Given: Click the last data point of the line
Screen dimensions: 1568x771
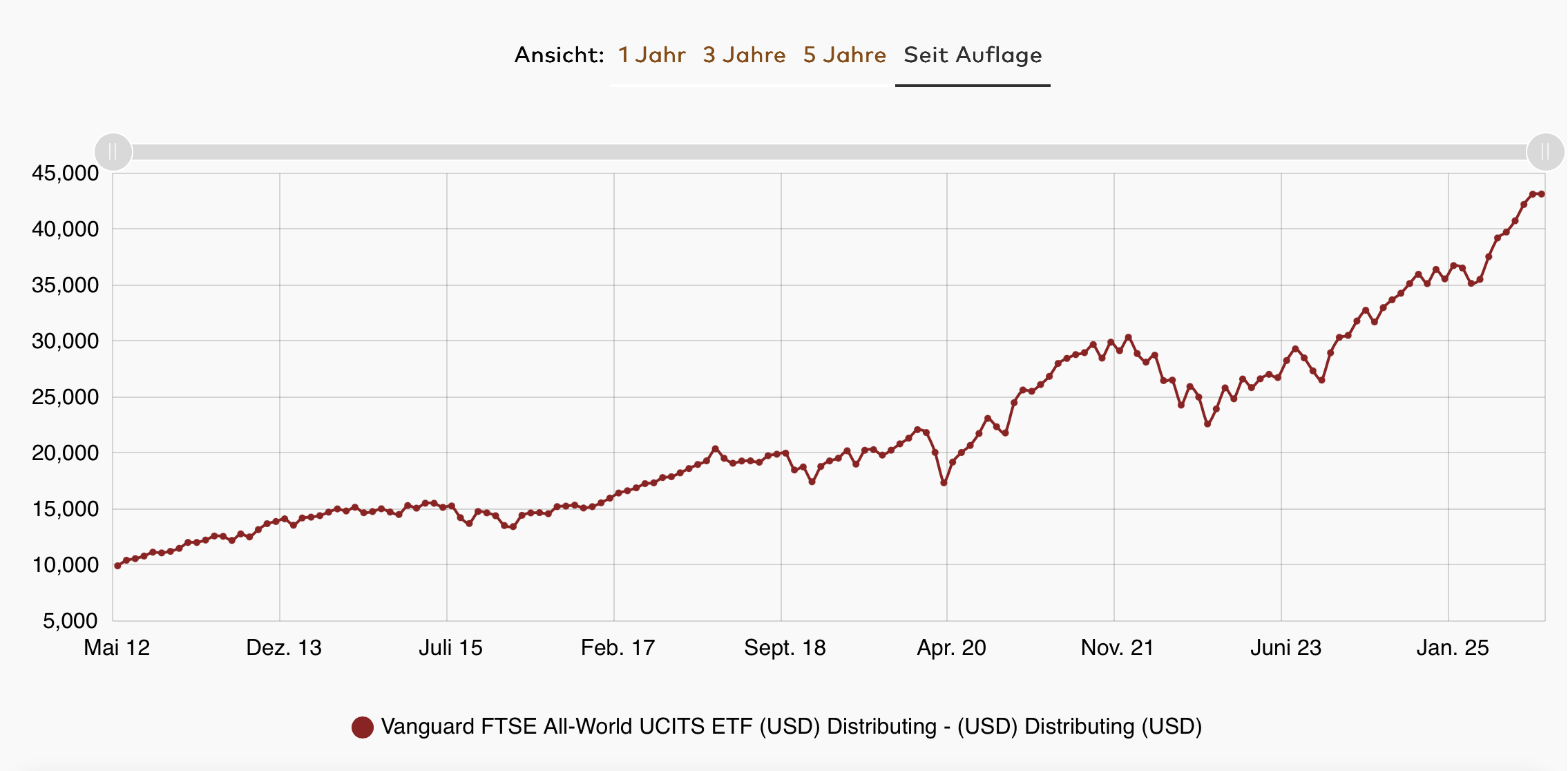Looking at the screenshot, I should coord(1541,194).
